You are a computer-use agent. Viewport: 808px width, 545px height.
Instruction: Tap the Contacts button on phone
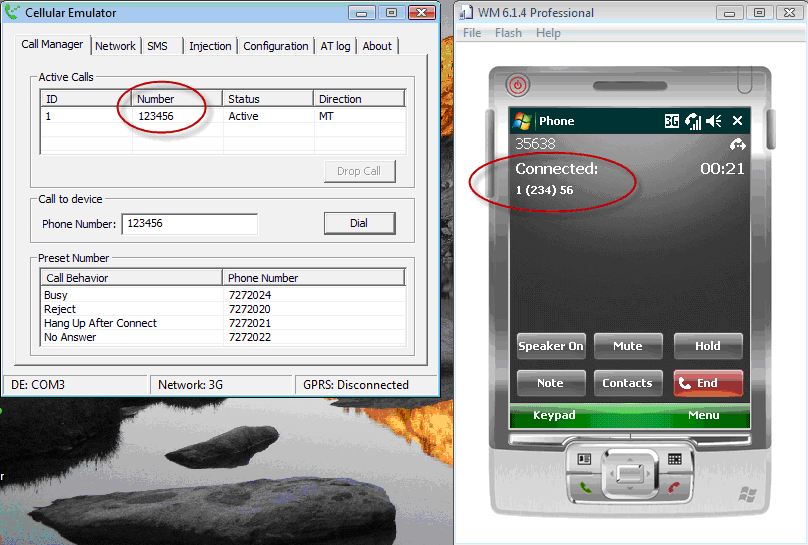pyautogui.click(x=628, y=383)
